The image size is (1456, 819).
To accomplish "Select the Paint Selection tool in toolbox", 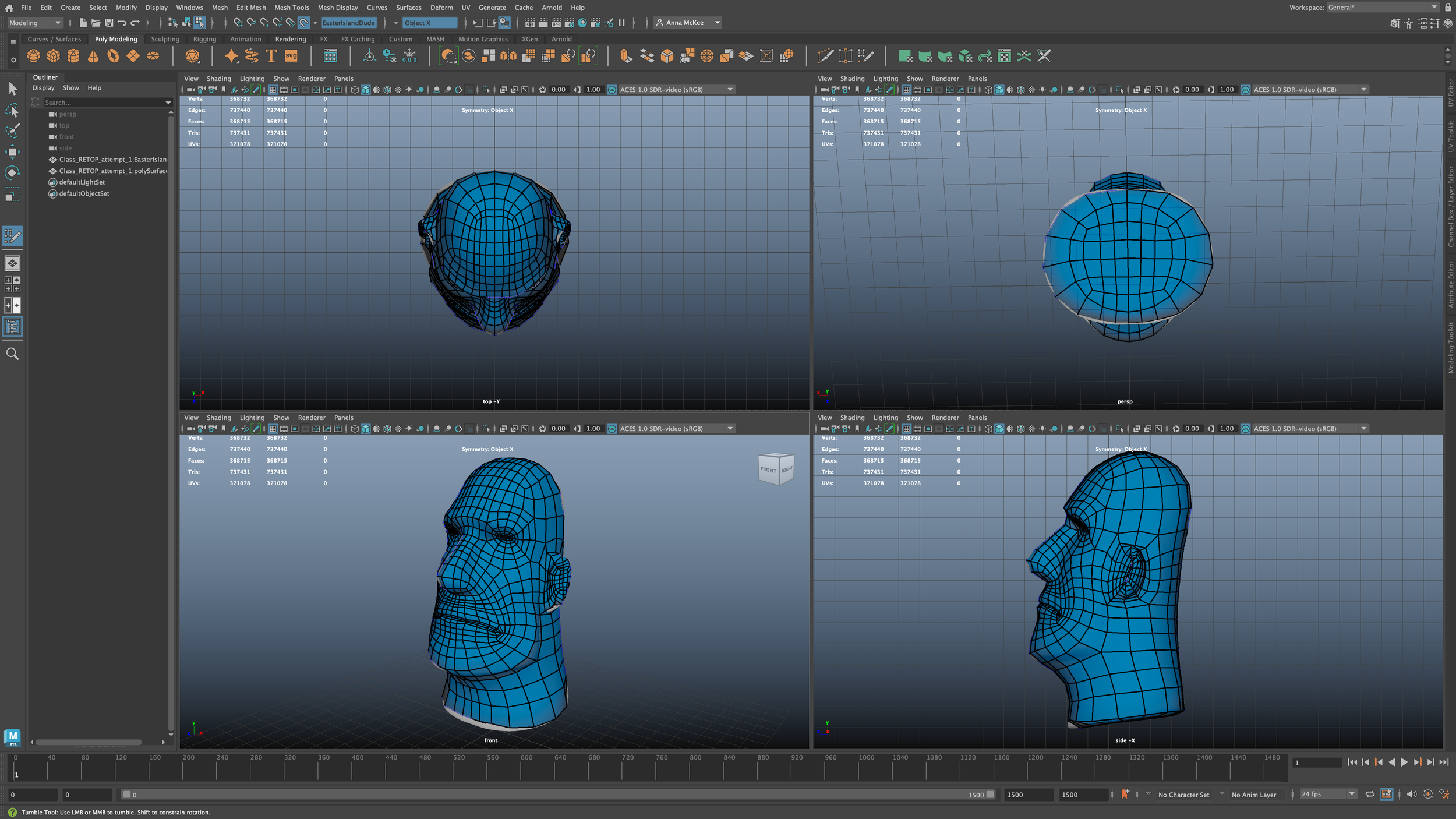I will point(12,130).
